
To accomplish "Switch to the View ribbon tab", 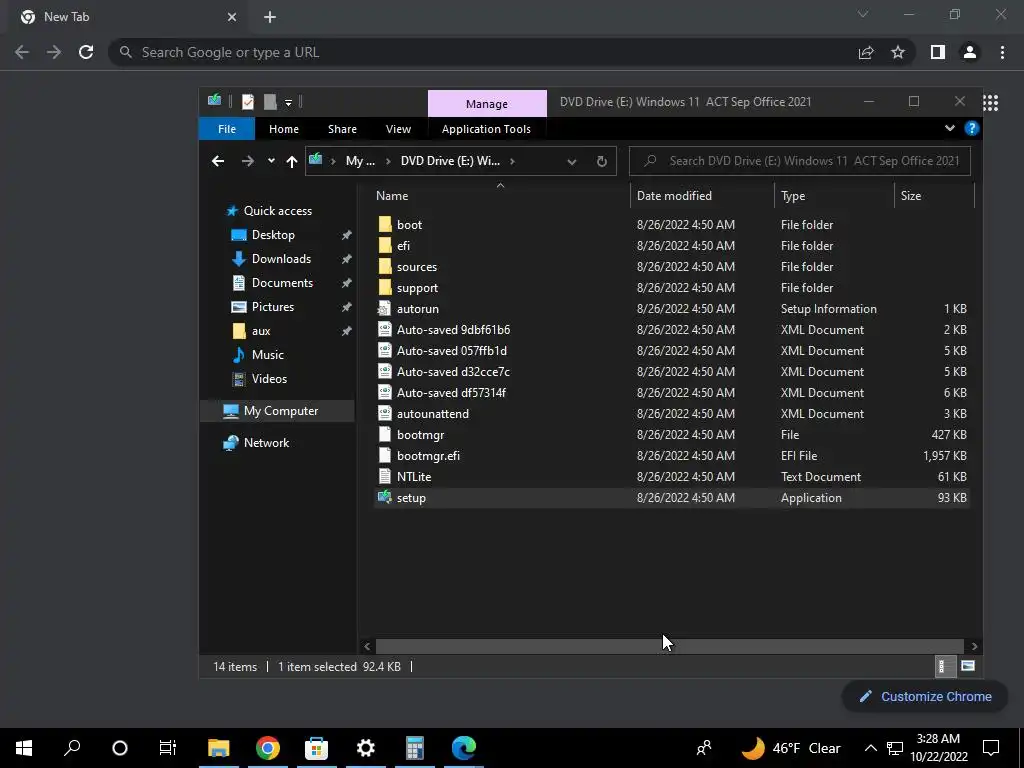I will click(x=398, y=129).
